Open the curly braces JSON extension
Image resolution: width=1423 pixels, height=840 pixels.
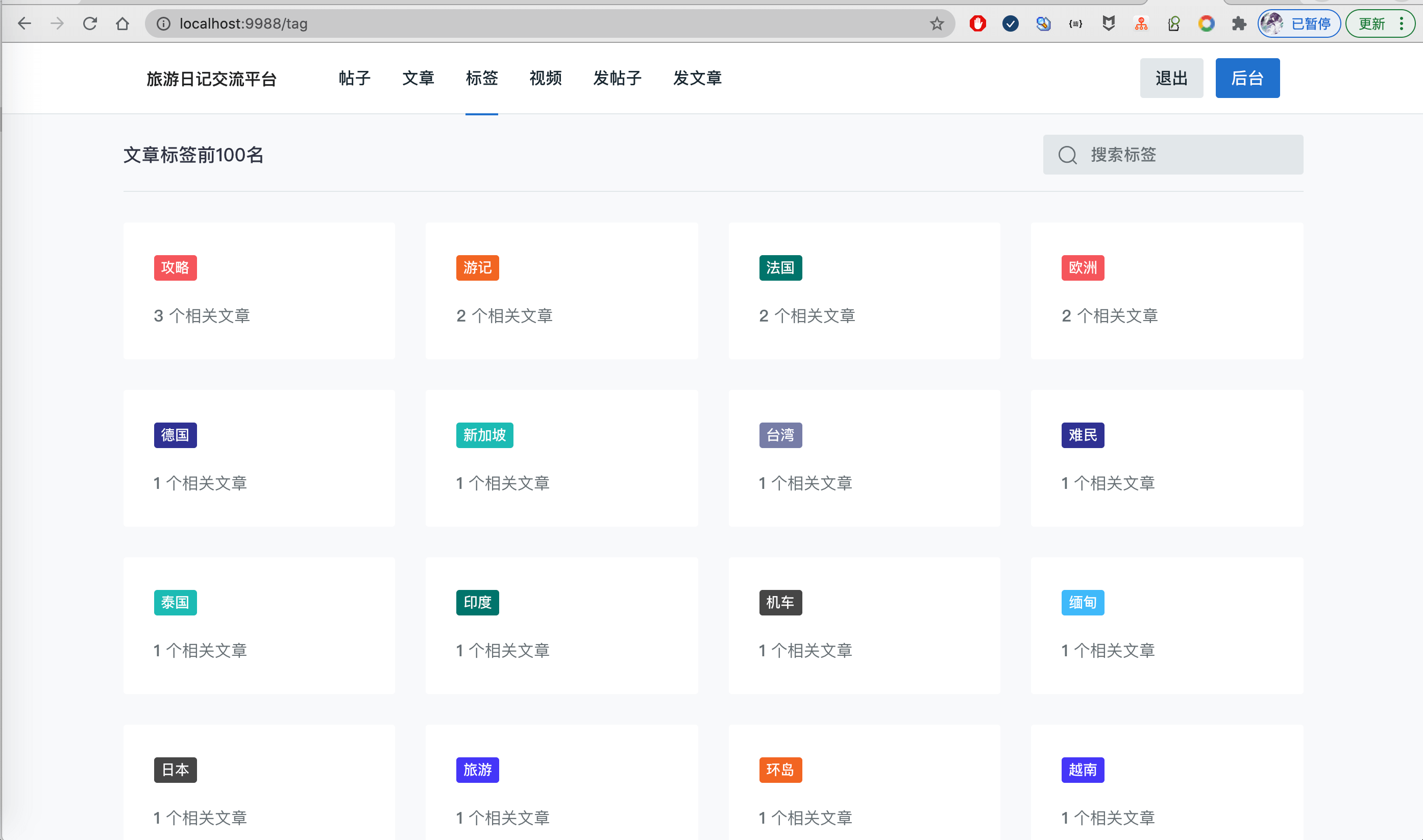1075,23
